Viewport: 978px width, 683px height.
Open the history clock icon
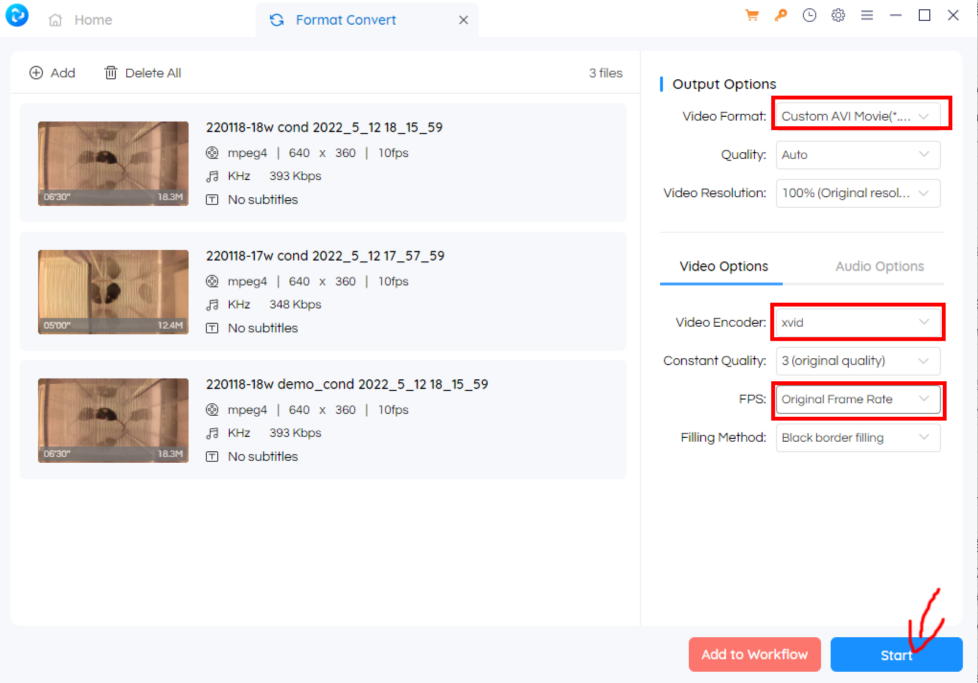pos(809,16)
